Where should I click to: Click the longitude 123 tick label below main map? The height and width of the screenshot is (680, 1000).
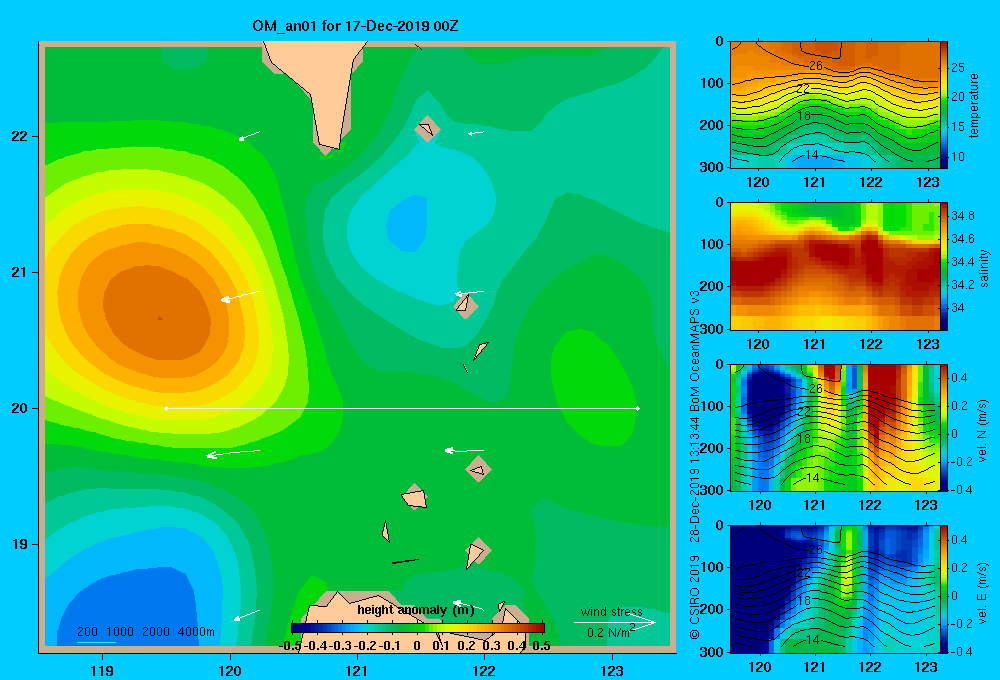pyautogui.click(x=612, y=670)
